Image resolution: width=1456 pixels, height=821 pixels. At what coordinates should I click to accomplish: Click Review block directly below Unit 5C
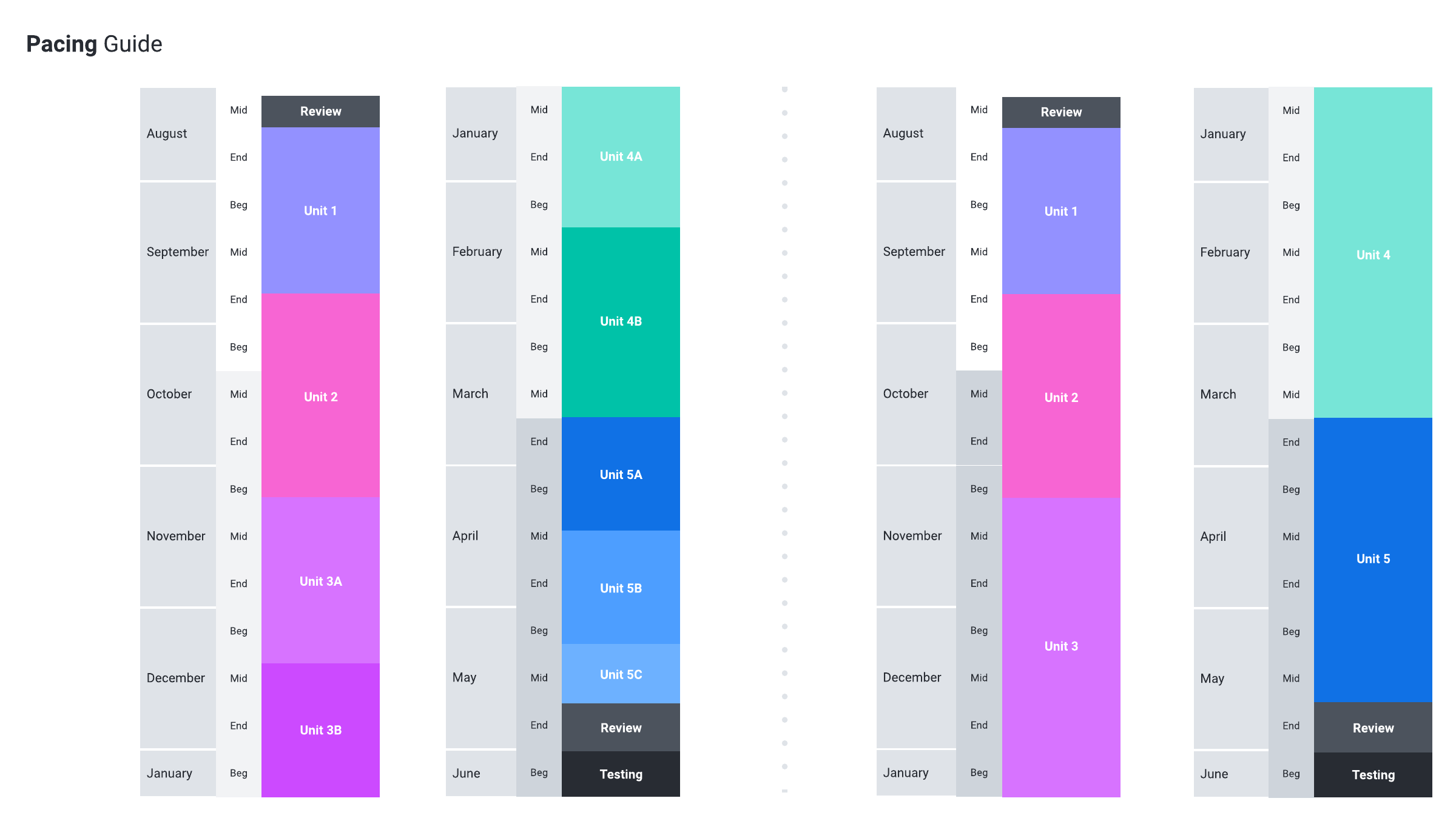click(x=621, y=728)
